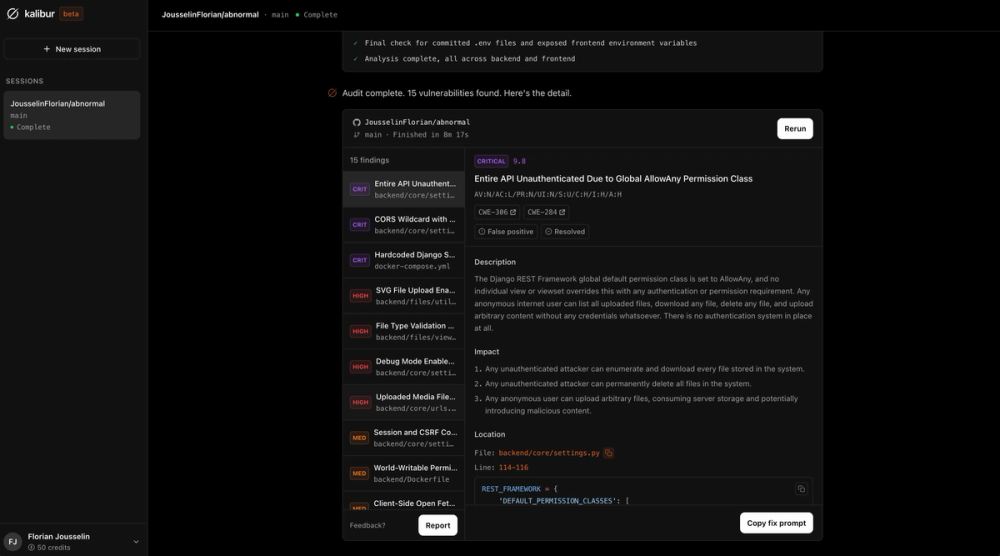The height and width of the screenshot is (556, 1000).
Task: Click JousselinFlorian/abnormal title in top bar
Action: tap(210, 14)
